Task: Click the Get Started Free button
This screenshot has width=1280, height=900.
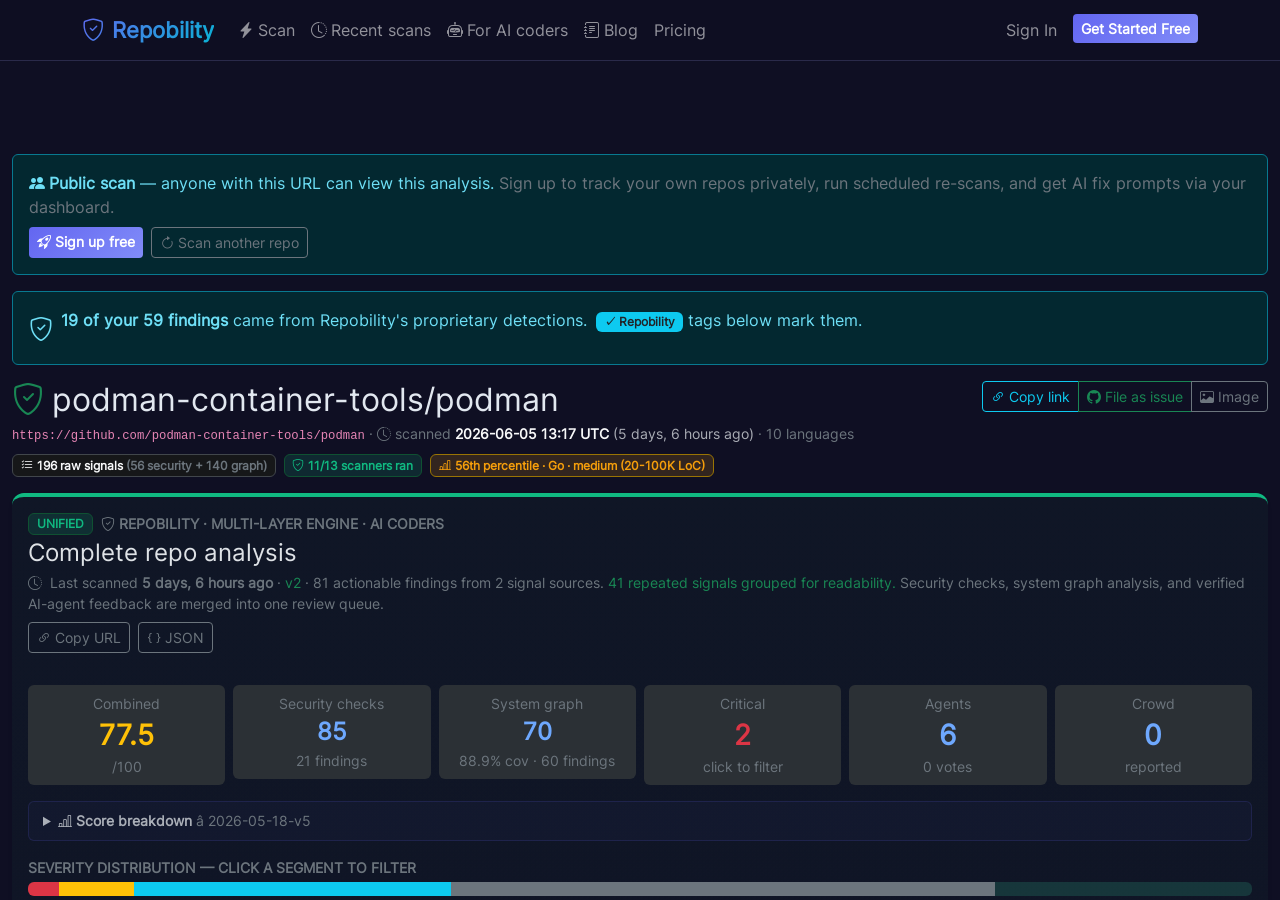Action: [x=1135, y=29]
